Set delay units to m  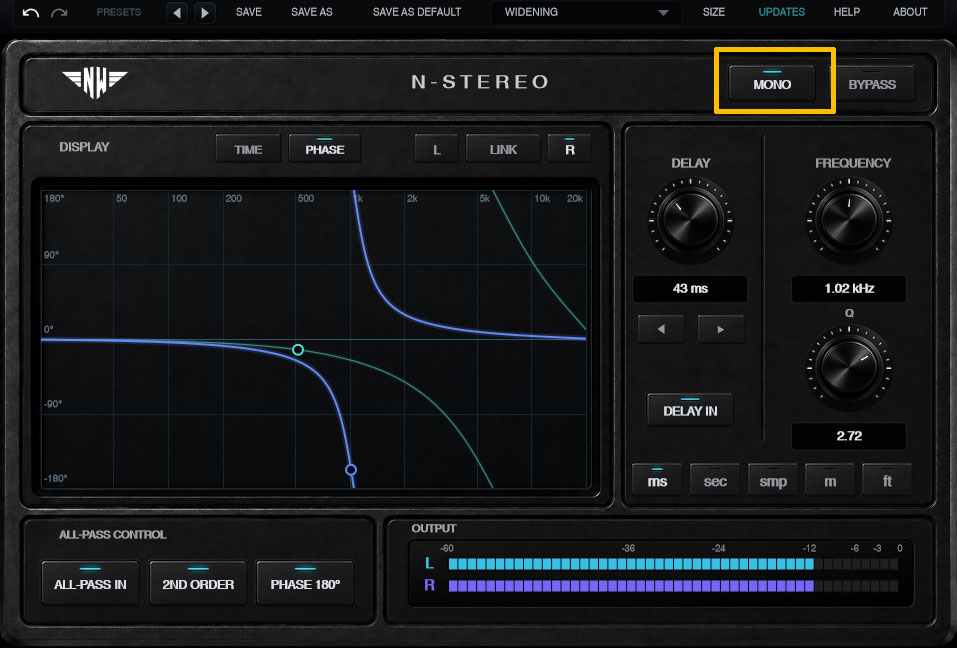click(830, 481)
